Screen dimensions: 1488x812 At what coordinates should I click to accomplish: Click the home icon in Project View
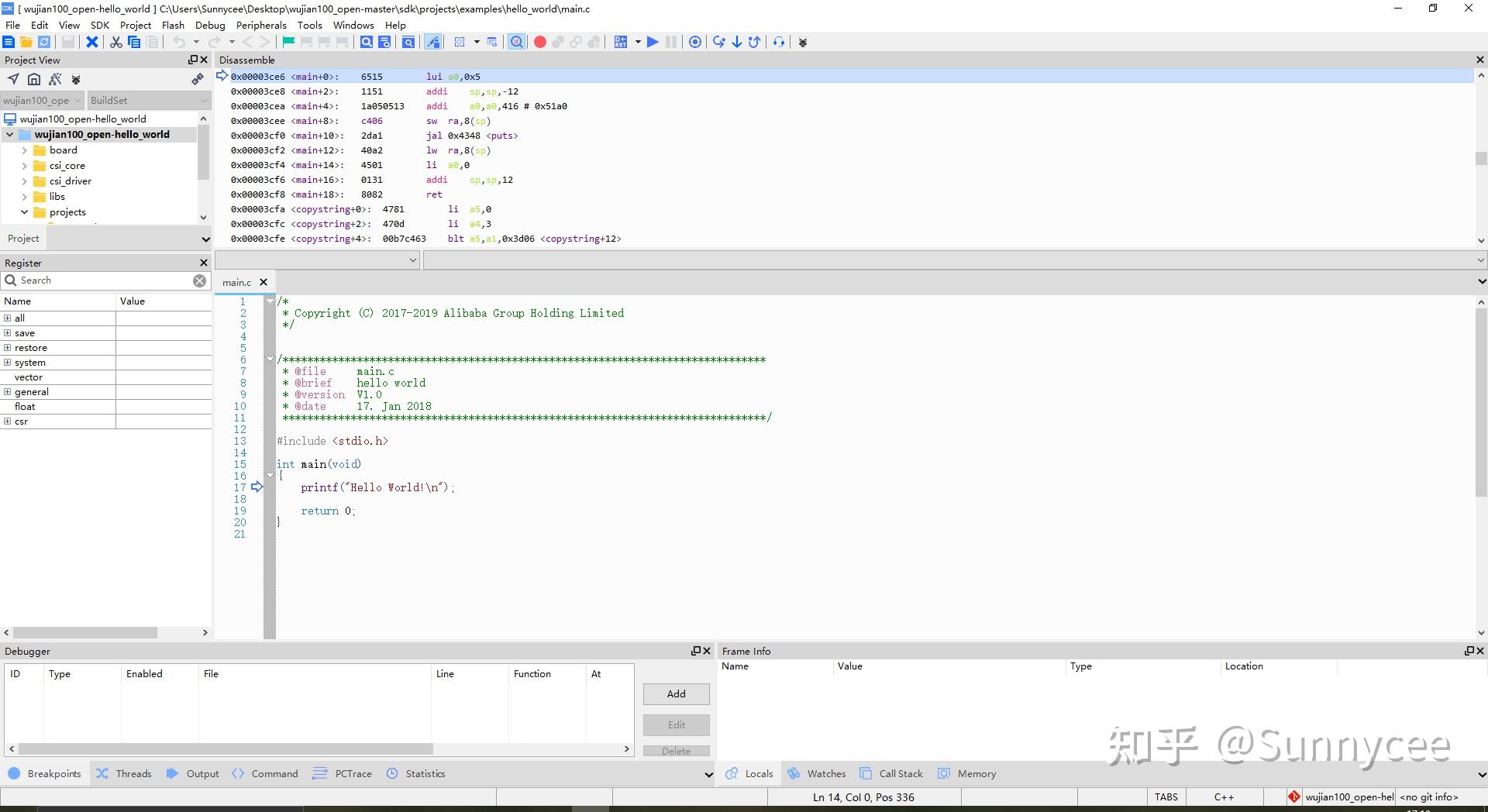point(34,79)
